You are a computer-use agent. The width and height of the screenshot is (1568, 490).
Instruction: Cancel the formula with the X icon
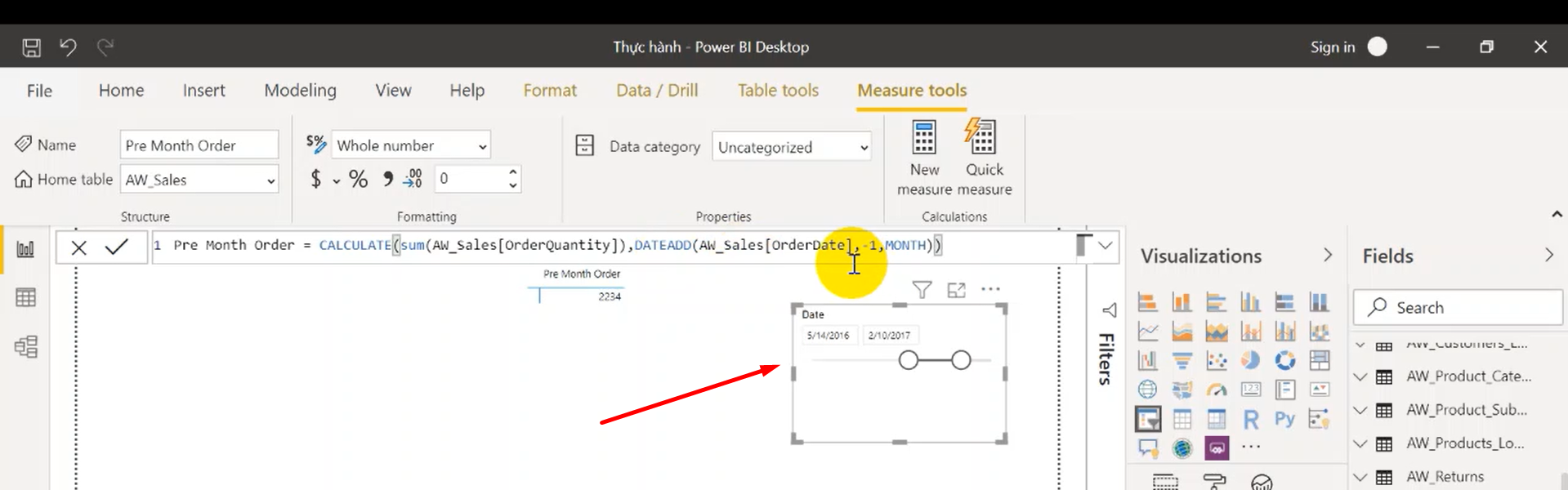click(x=79, y=247)
